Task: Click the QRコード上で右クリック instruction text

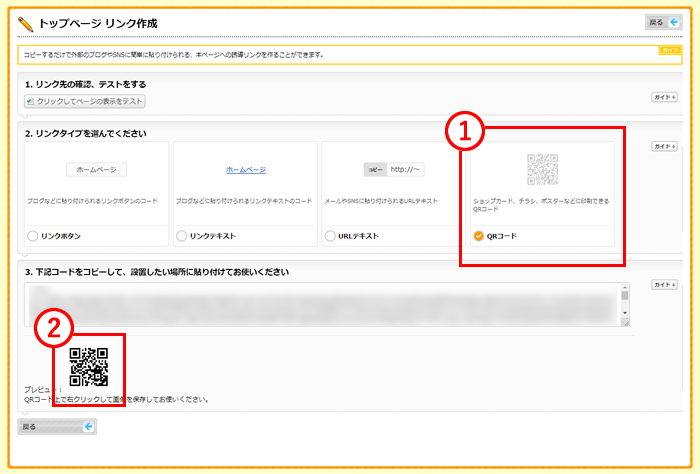Action: click(117, 399)
